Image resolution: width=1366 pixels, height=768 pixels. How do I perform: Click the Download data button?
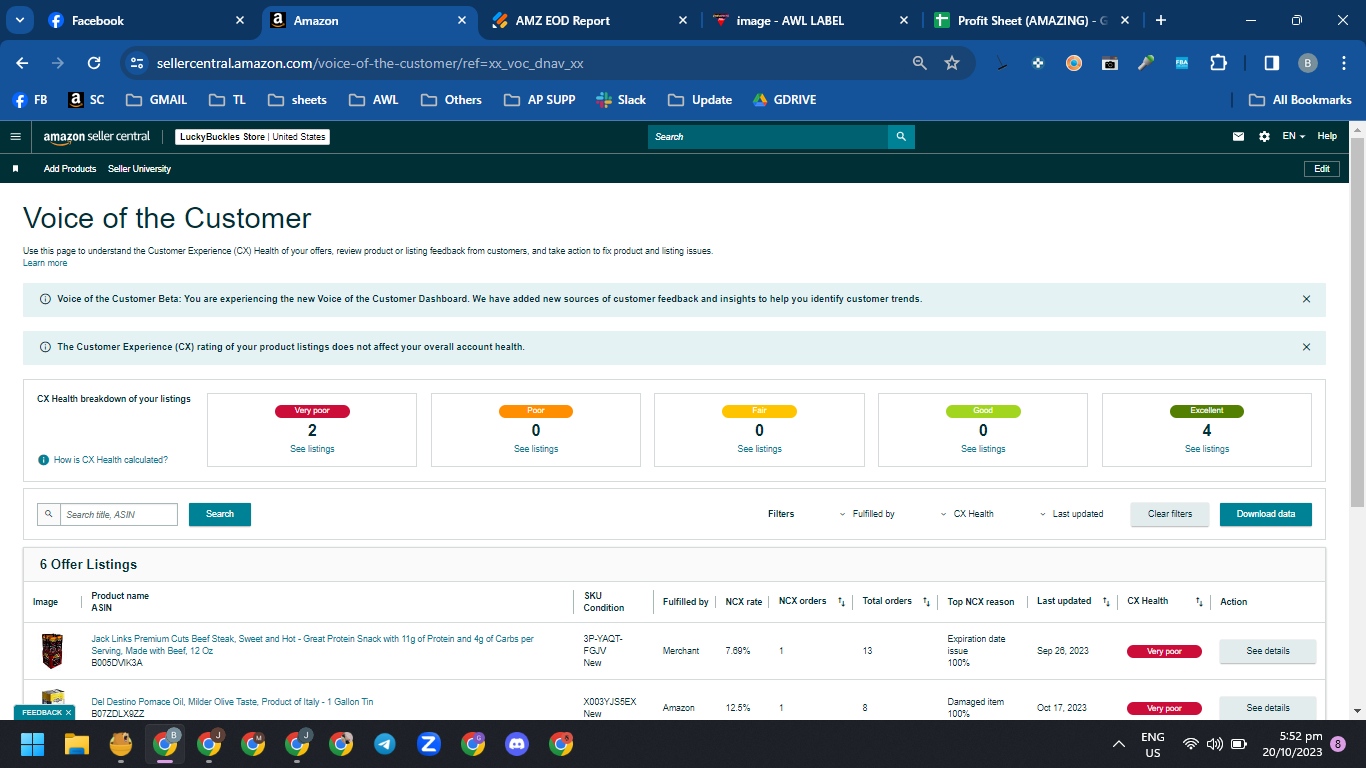1266,514
